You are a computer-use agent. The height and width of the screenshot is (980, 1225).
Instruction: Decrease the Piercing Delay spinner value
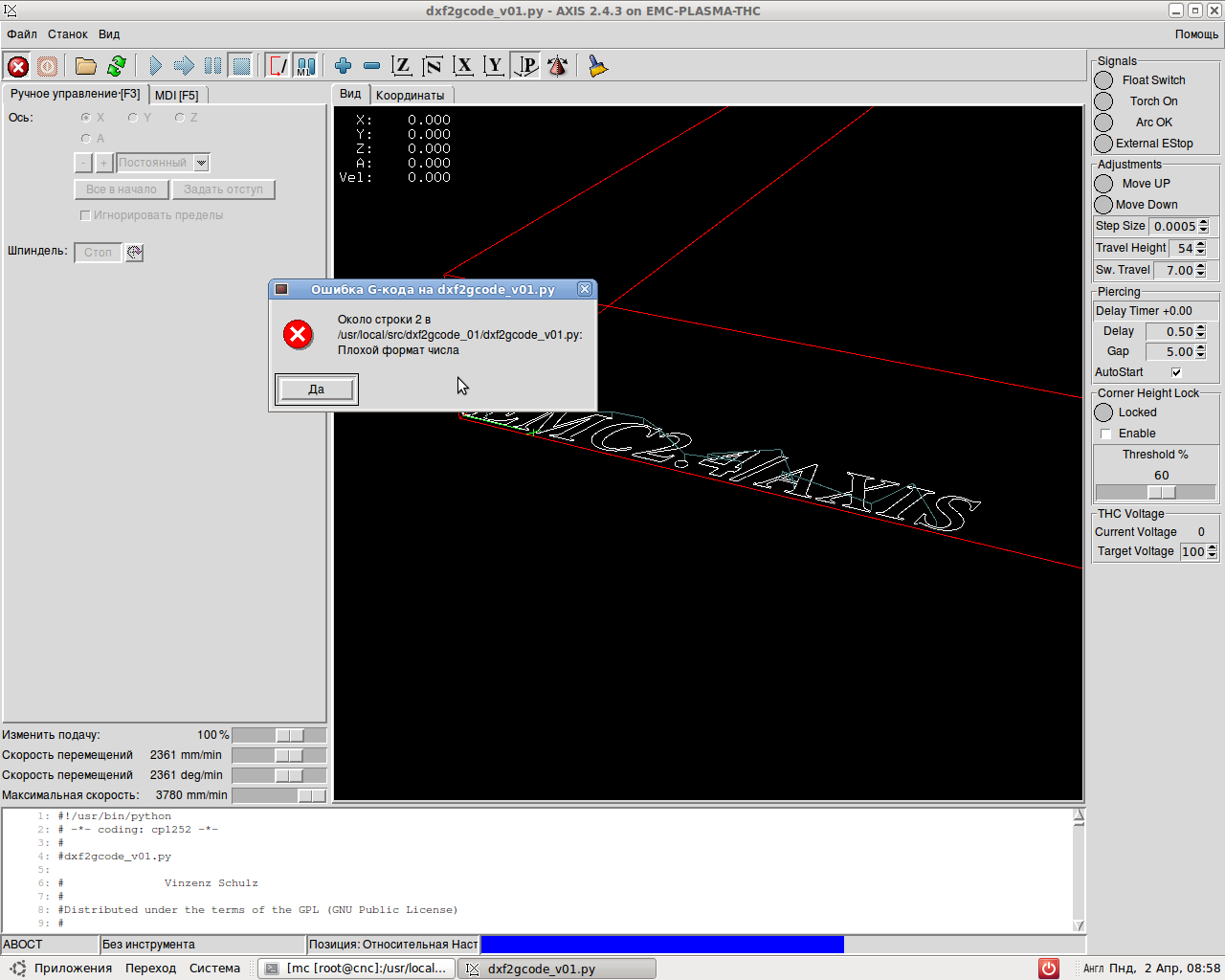[x=1201, y=336]
